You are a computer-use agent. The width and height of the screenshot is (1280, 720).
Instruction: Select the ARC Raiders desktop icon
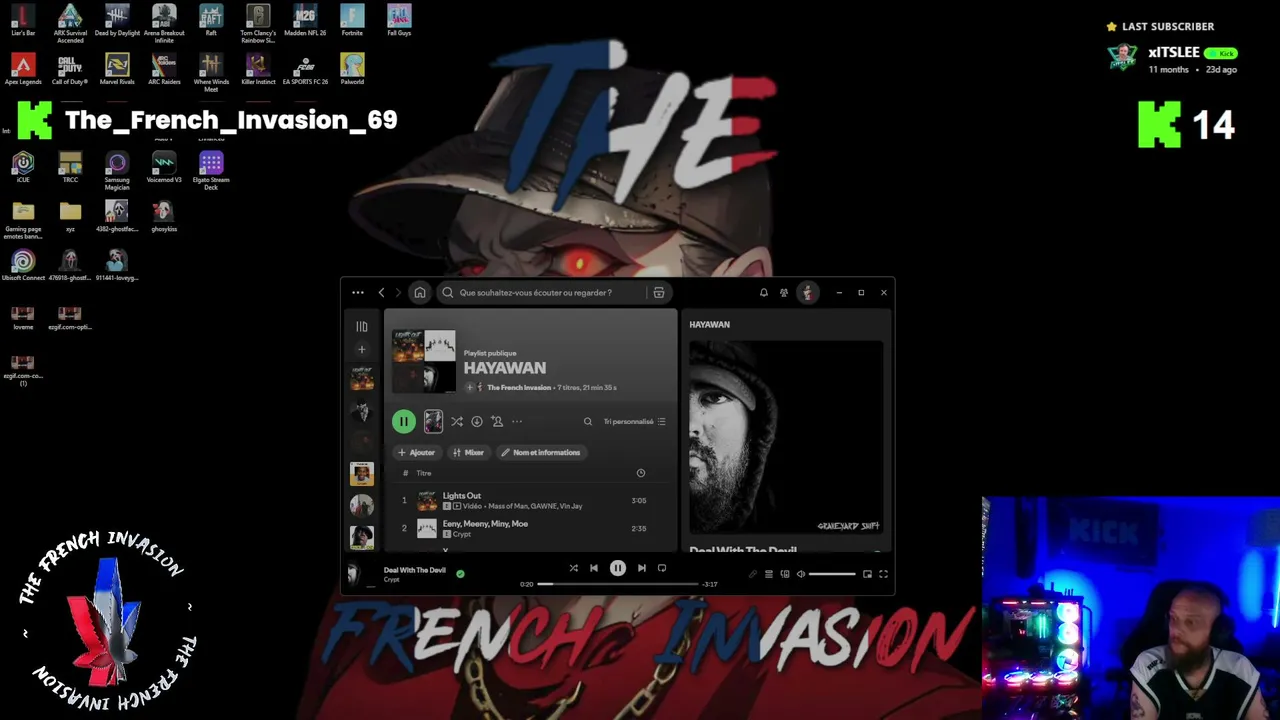[x=164, y=70]
